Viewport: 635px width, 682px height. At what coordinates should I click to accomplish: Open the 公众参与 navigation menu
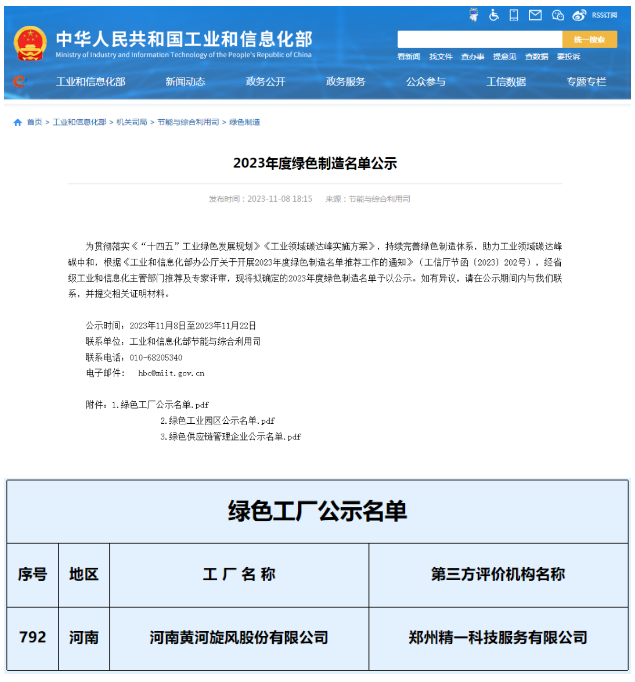click(x=426, y=81)
